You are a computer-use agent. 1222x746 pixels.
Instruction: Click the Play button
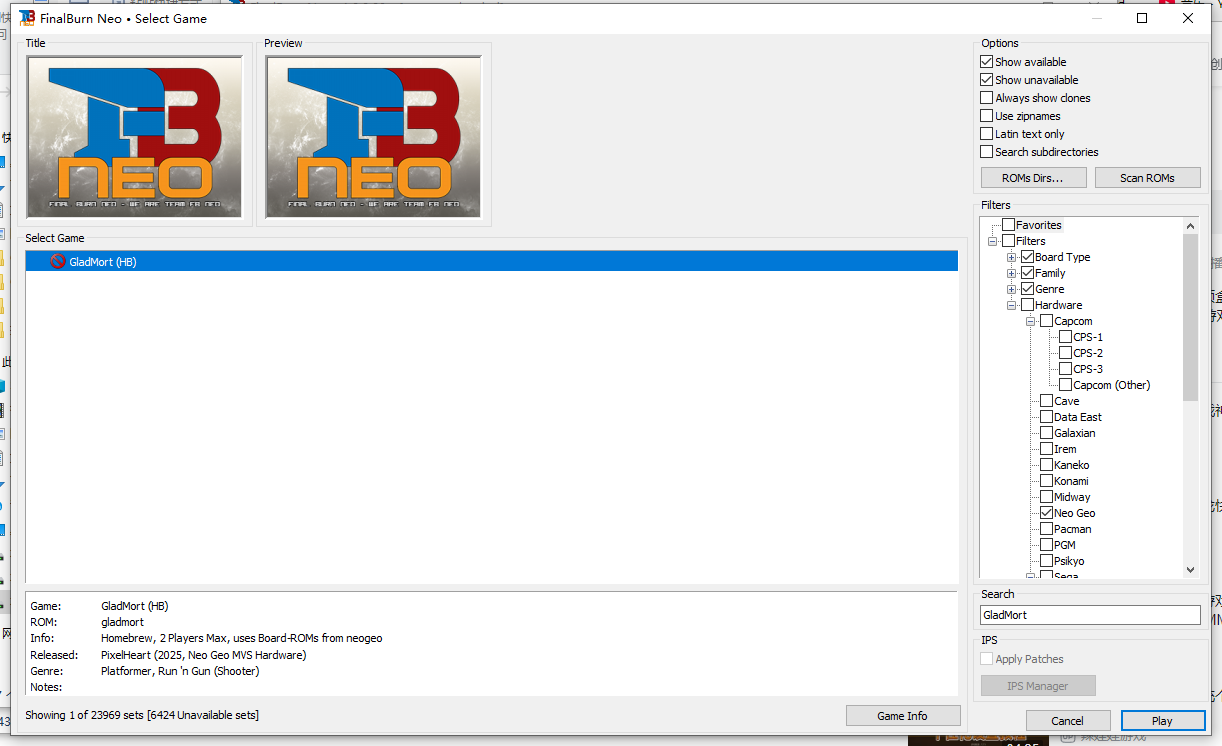tap(1161, 720)
